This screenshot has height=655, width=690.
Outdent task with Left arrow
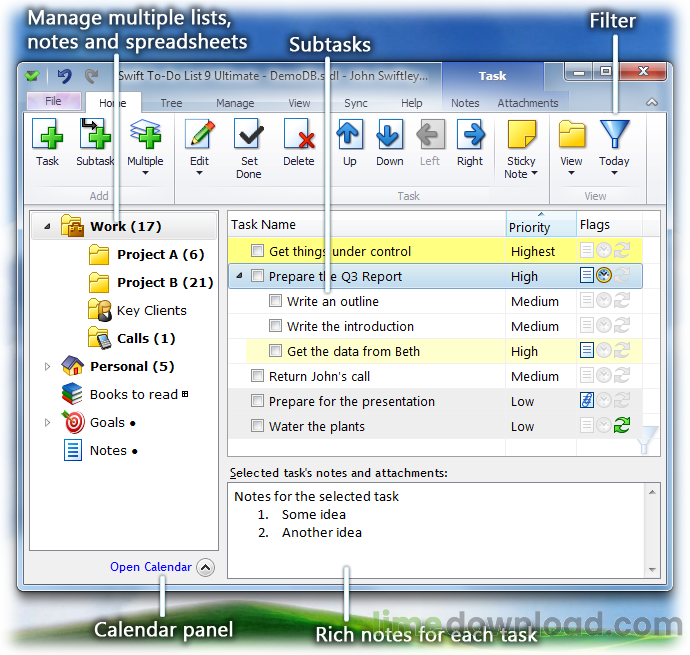[430, 142]
